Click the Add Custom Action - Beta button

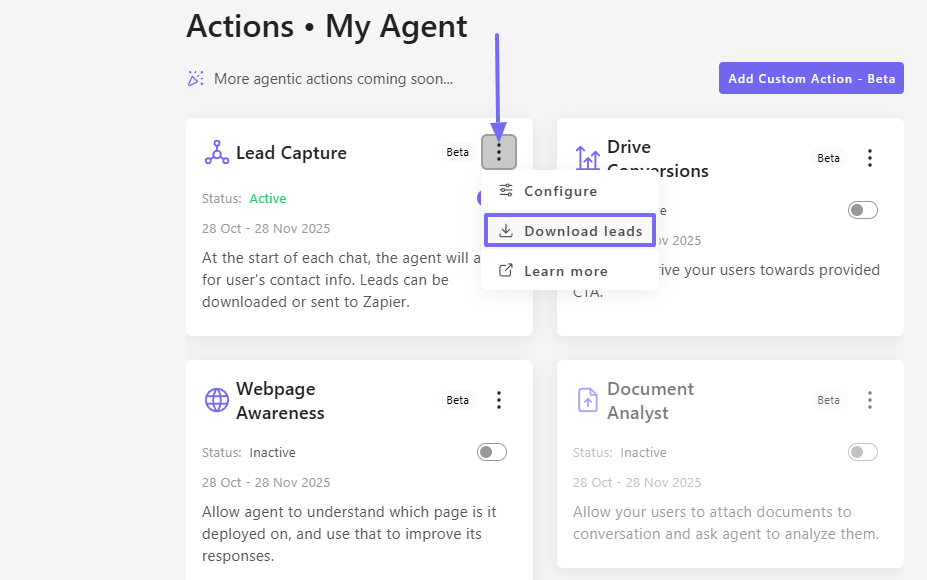(811, 78)
